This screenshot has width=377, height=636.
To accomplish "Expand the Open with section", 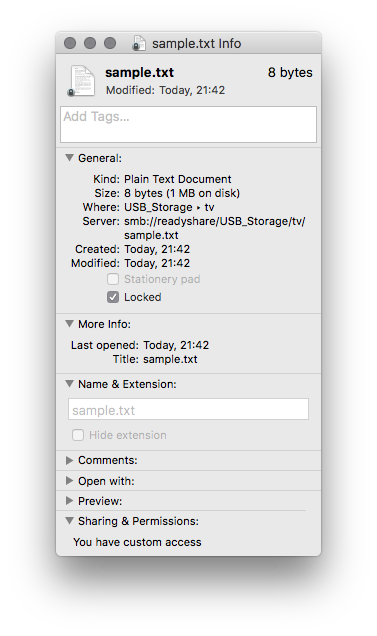I will click(69, 481).
